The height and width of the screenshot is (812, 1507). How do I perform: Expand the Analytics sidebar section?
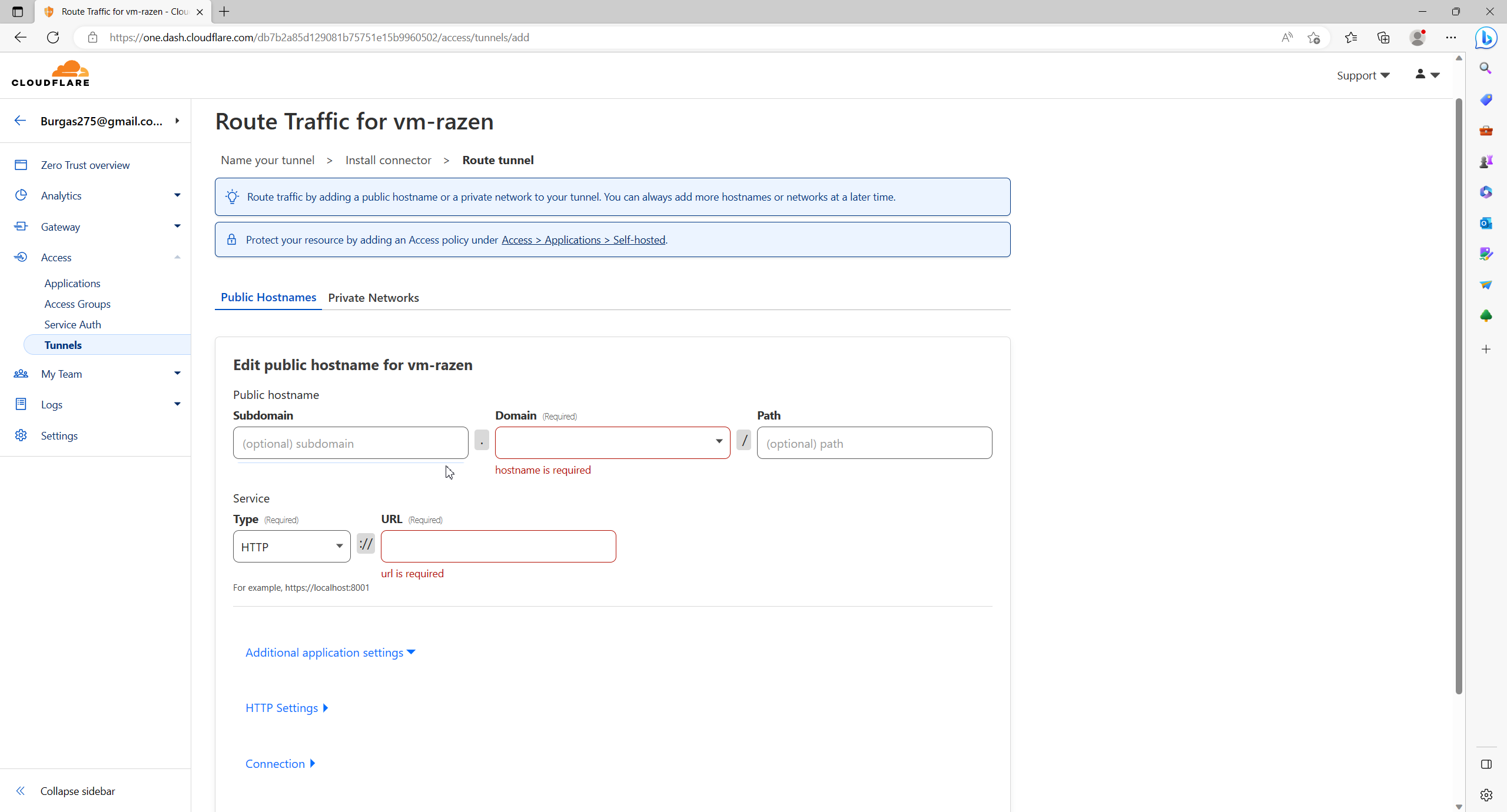(x=177, y=195)
